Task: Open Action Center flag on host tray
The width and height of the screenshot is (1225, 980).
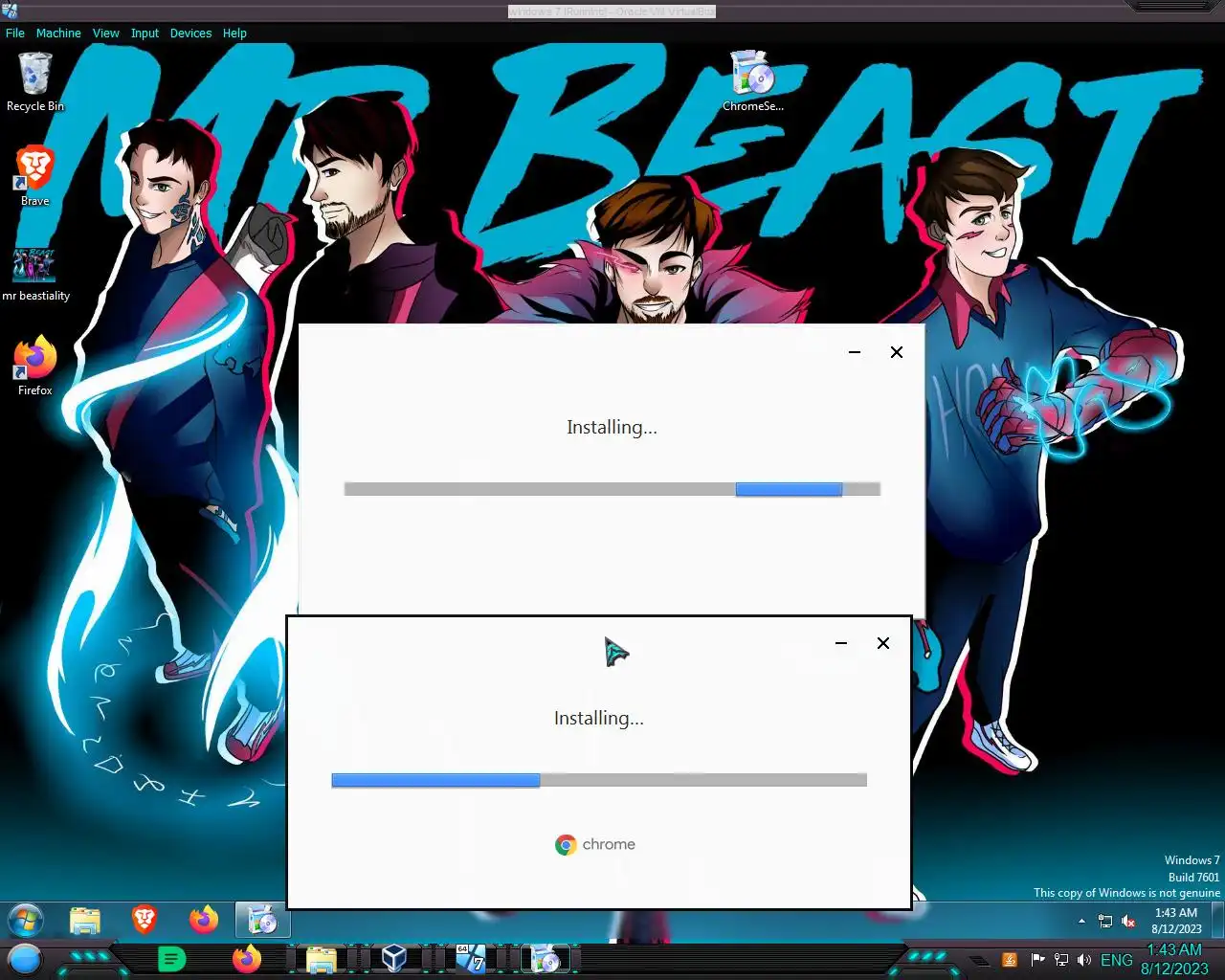Action: [x=1037, y=960]
